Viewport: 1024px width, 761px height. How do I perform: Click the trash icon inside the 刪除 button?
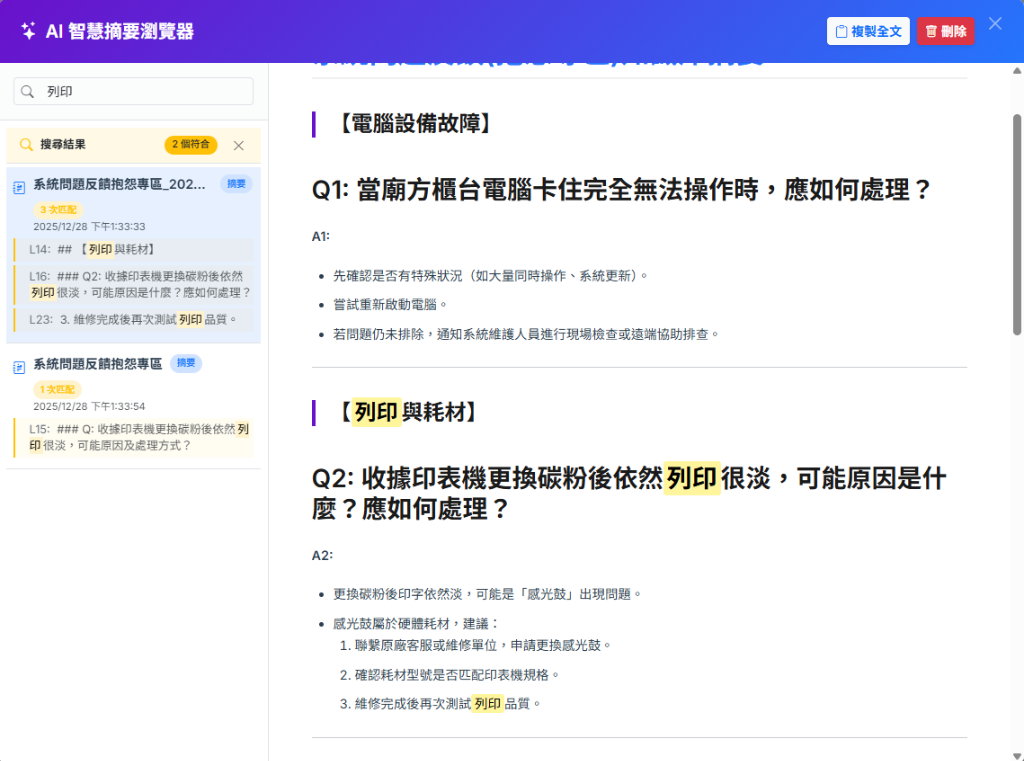click(x=932, y=31)
